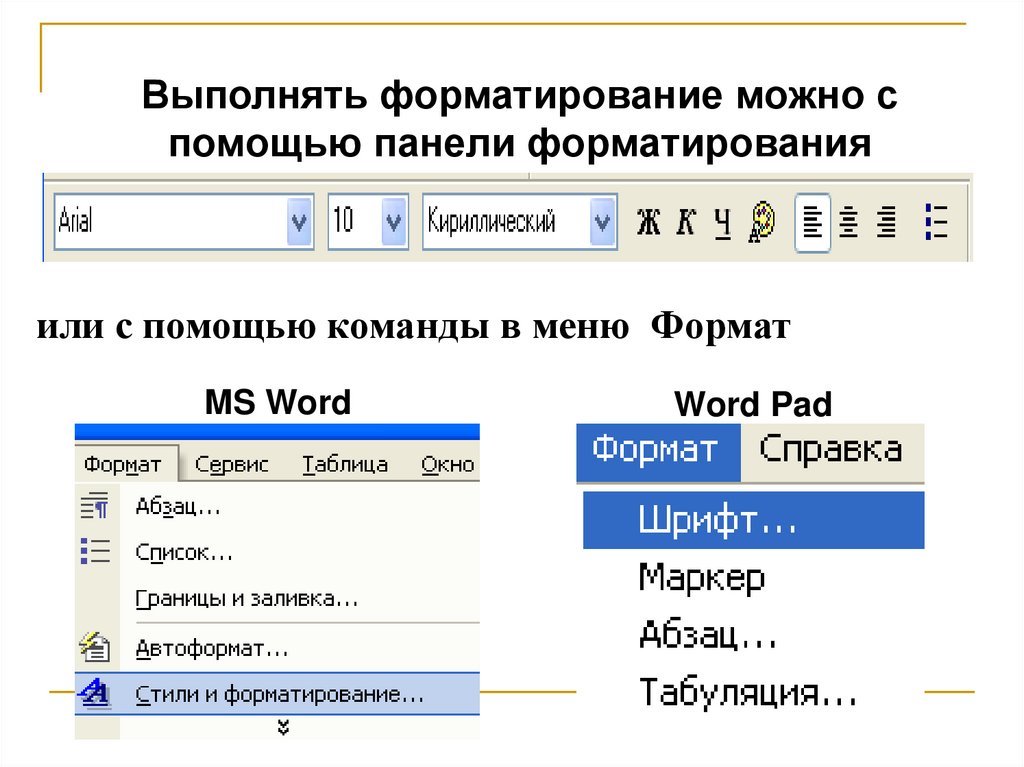Open the Формат menu in MS Word

(x=123, y=465)
